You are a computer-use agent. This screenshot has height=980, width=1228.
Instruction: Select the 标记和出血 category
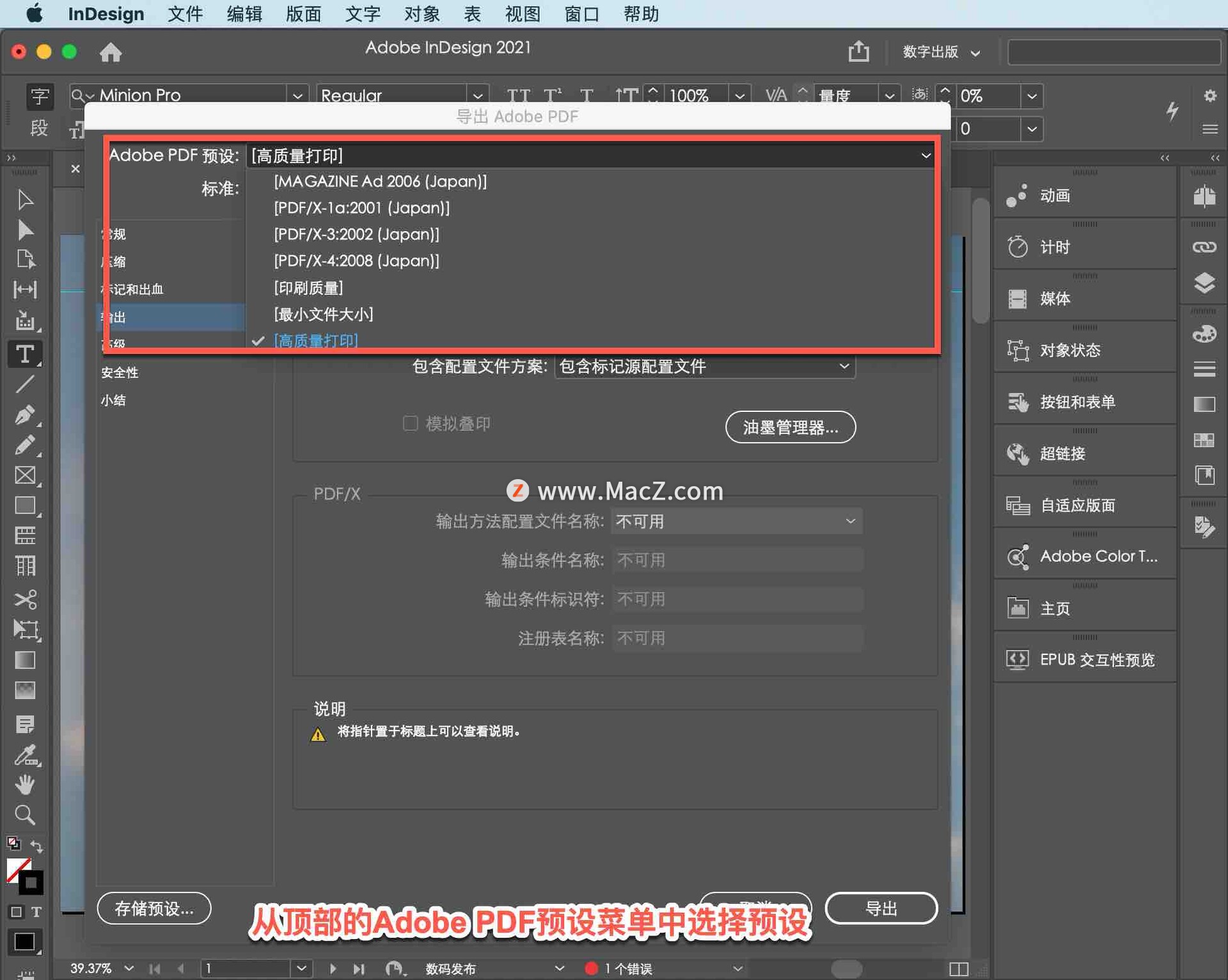[x=132, y=289]
